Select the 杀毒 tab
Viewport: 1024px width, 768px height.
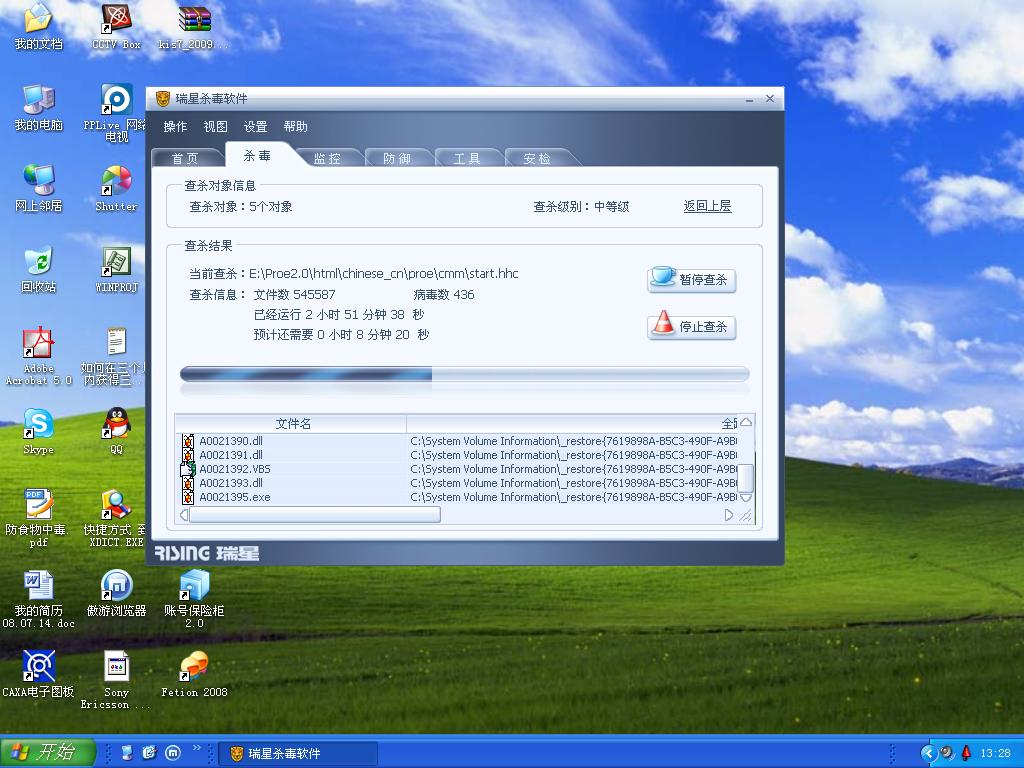[257, 155]
